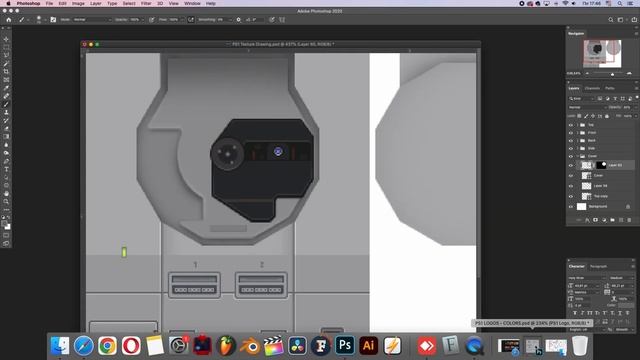This screenshot has width=640, height=360.
Task: Apply Faux Bold in Character panel
Action: [575, 313]
